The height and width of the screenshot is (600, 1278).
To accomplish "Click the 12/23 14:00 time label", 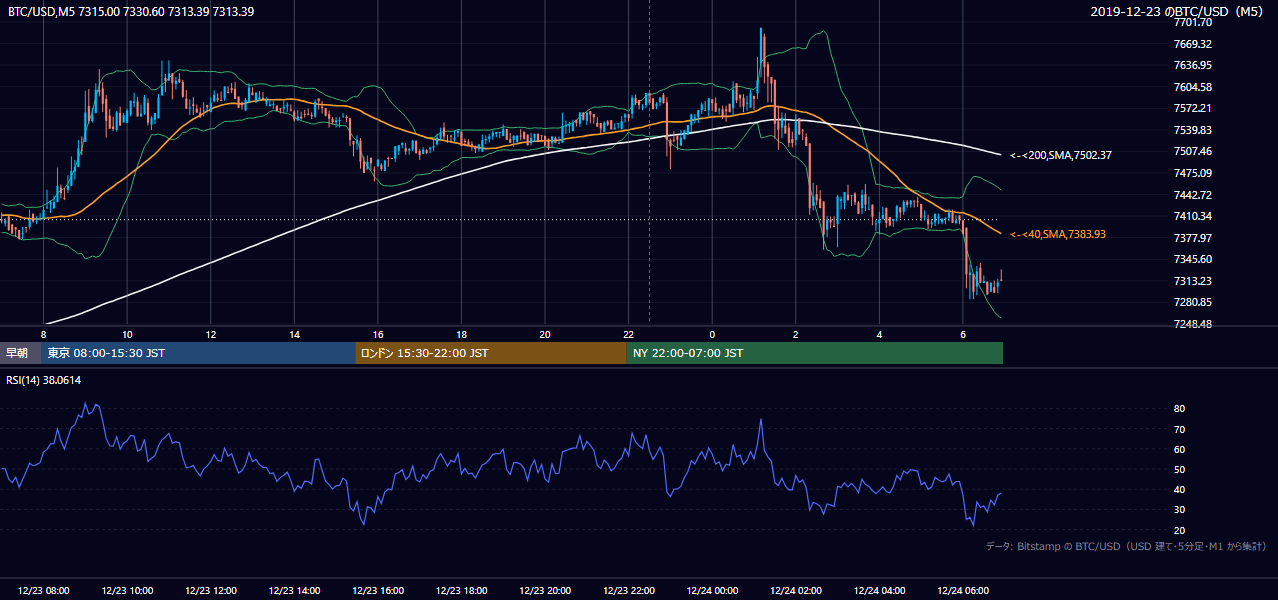I will (x=294, y=591).
